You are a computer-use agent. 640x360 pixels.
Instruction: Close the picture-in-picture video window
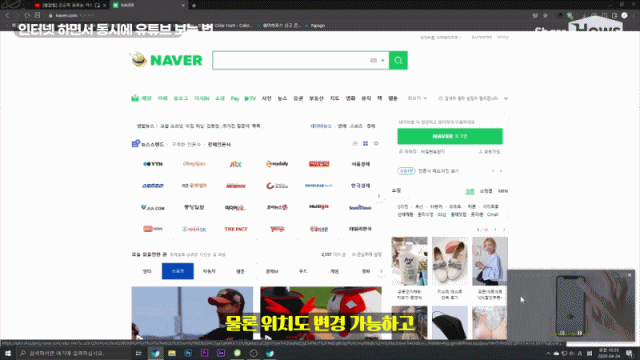click(x=629, y=275)
